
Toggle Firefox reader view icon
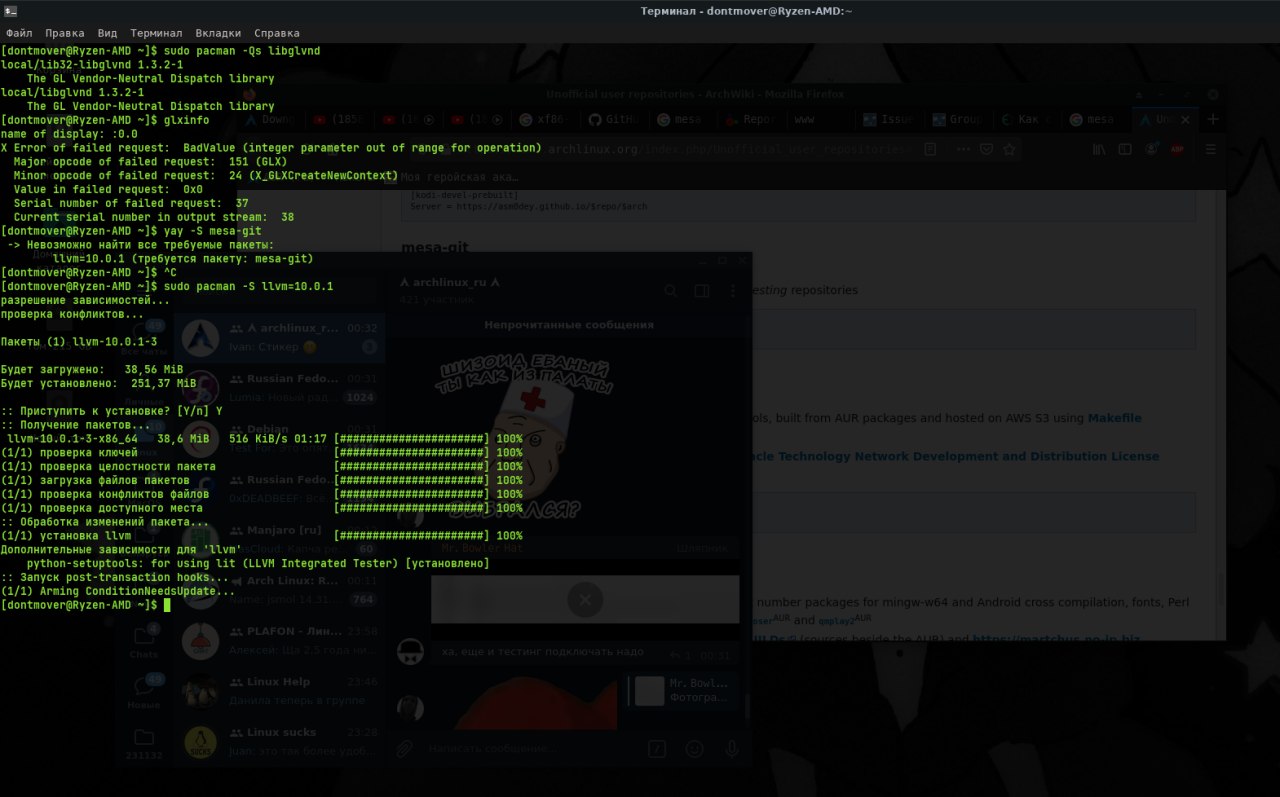[930, 149]
